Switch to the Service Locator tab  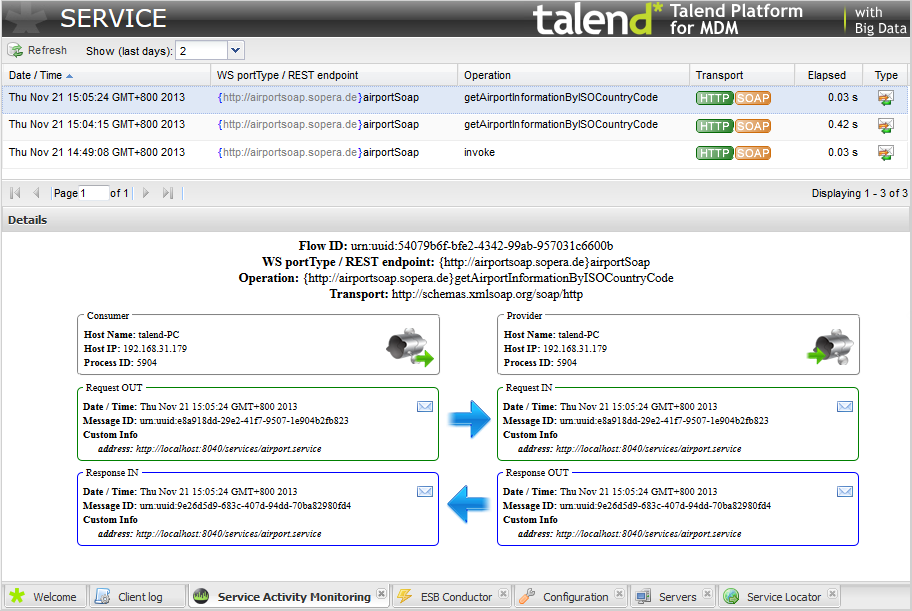click(778, 597)
